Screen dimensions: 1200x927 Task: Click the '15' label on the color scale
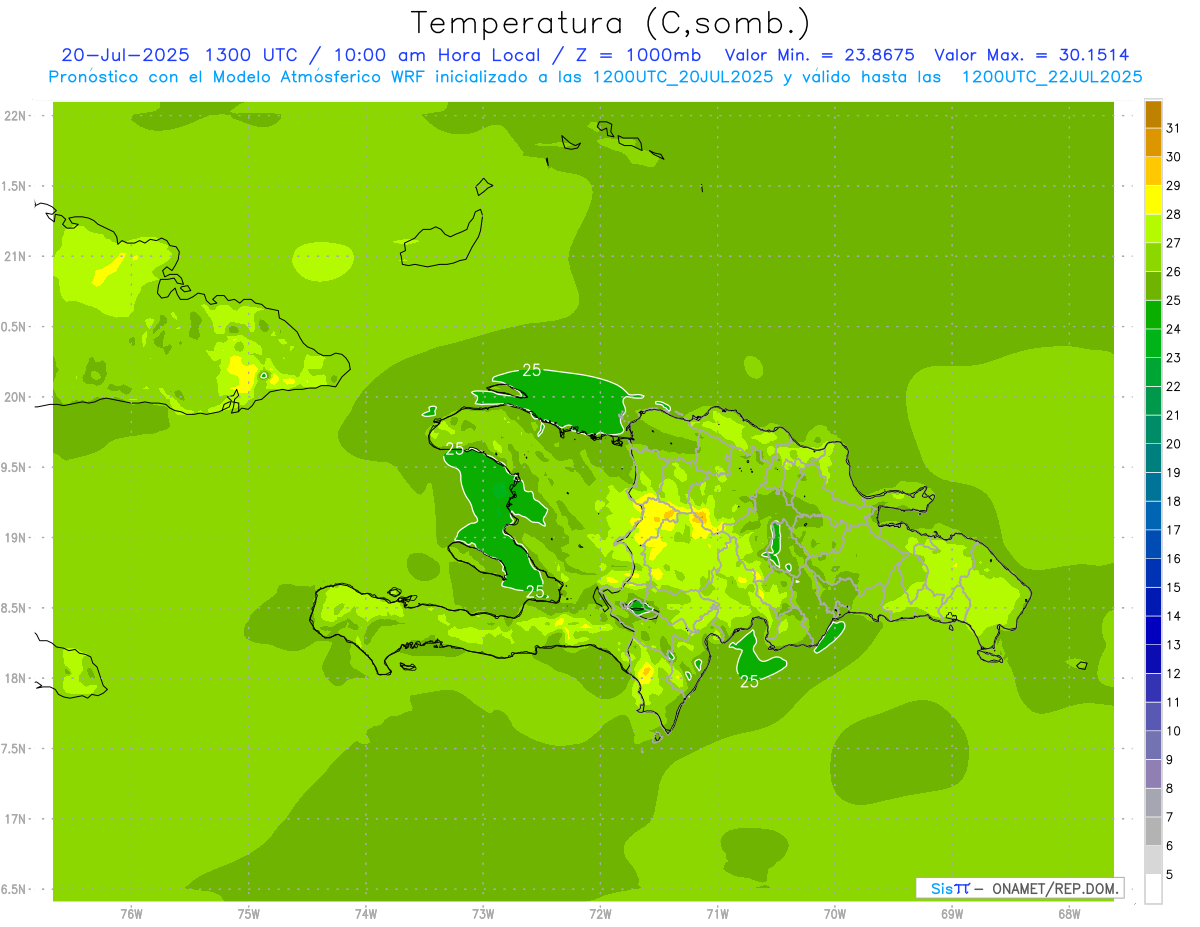click(1174, 588)
